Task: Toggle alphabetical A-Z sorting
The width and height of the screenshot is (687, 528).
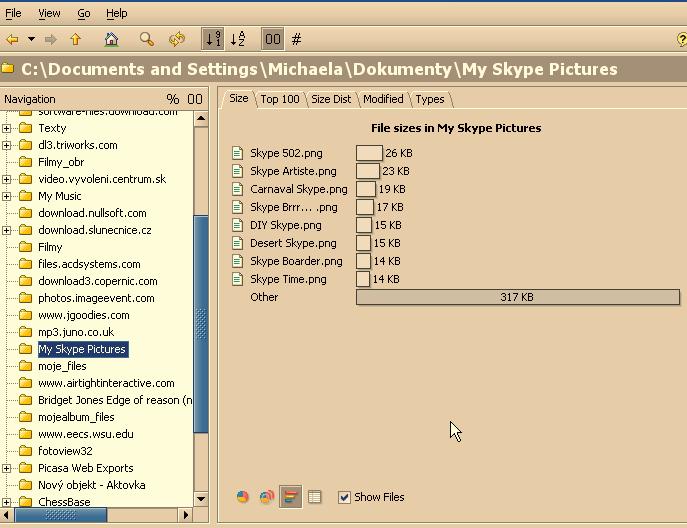Action: (x=238, y=39)
